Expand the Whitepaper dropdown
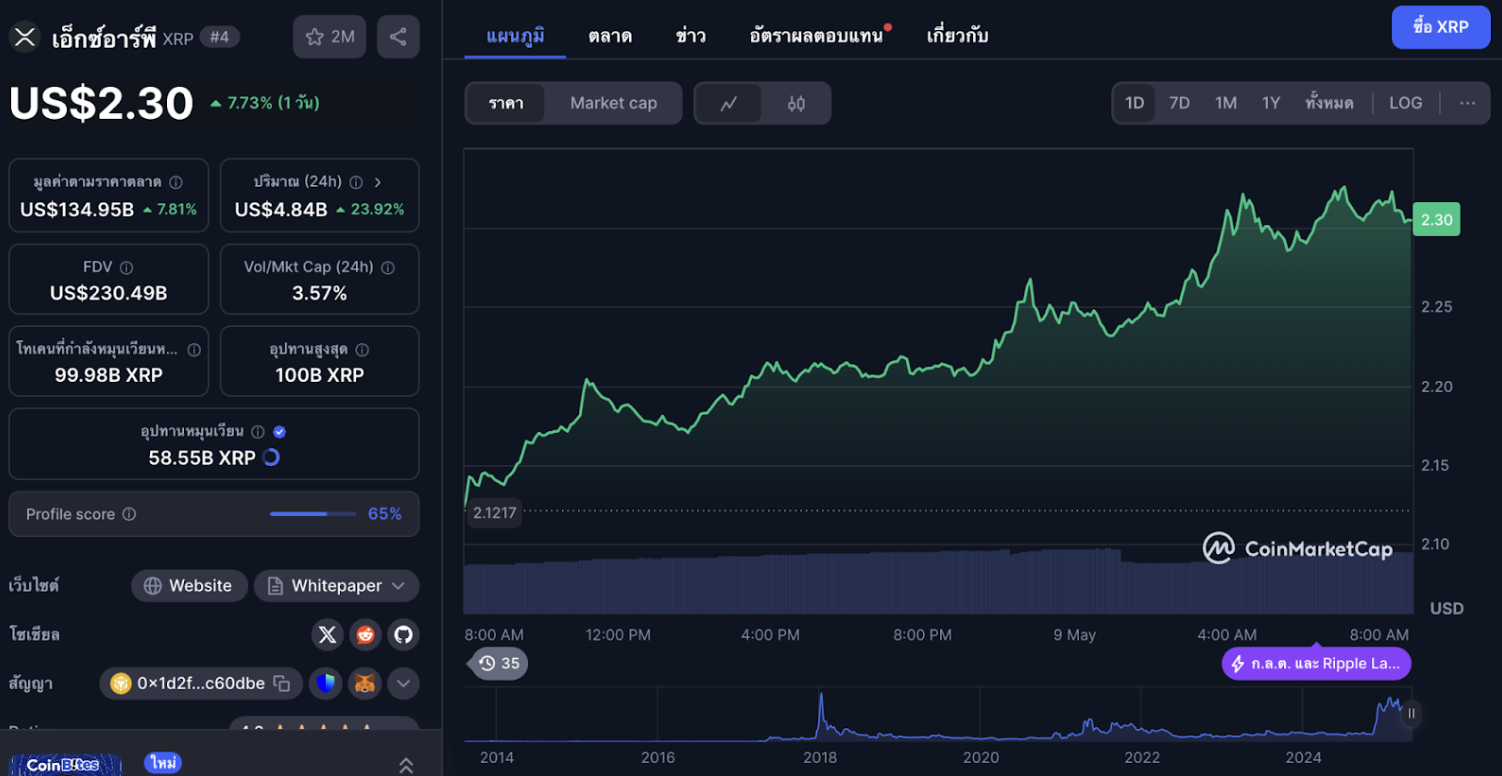The width and height of the screenshot is (1502, 776). point(400,586)
